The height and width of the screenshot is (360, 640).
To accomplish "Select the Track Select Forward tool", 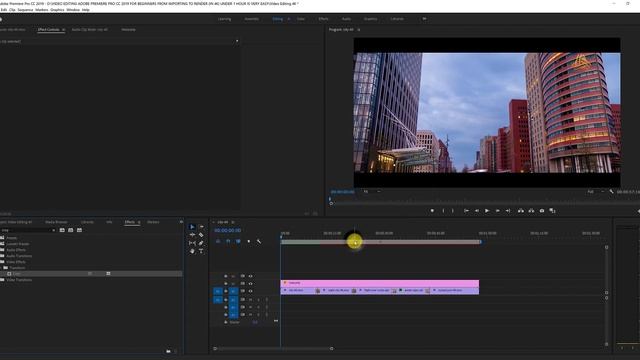I will (201, 227).
